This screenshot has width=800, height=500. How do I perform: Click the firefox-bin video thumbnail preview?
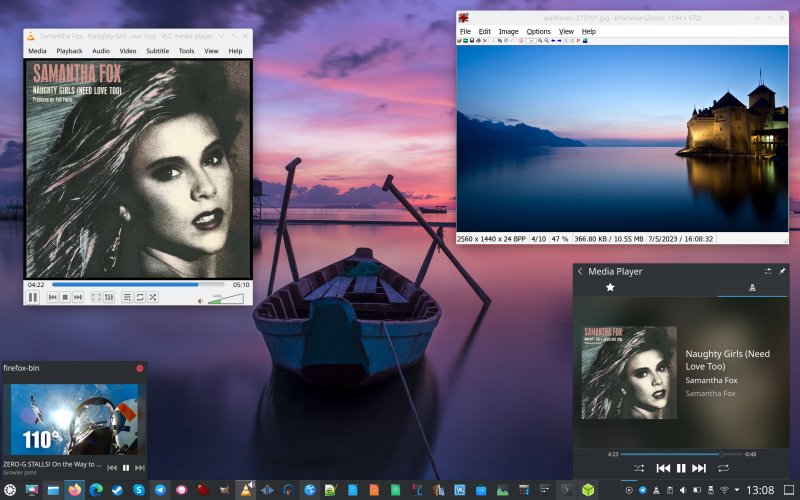(x=74, y=419)
